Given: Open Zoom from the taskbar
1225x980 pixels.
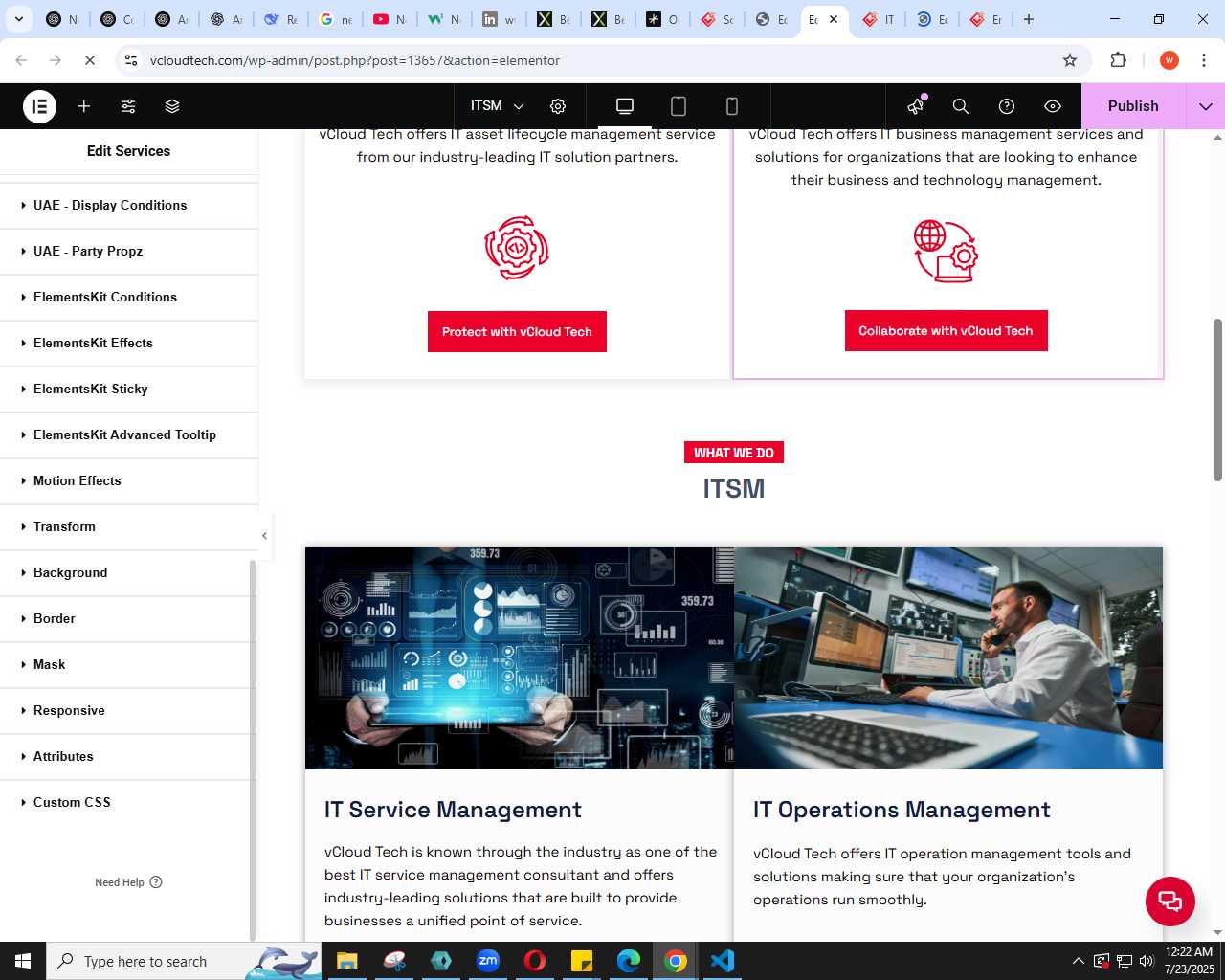Looking at the screenshot, I should pyautogui.click(x=488, y=961).
